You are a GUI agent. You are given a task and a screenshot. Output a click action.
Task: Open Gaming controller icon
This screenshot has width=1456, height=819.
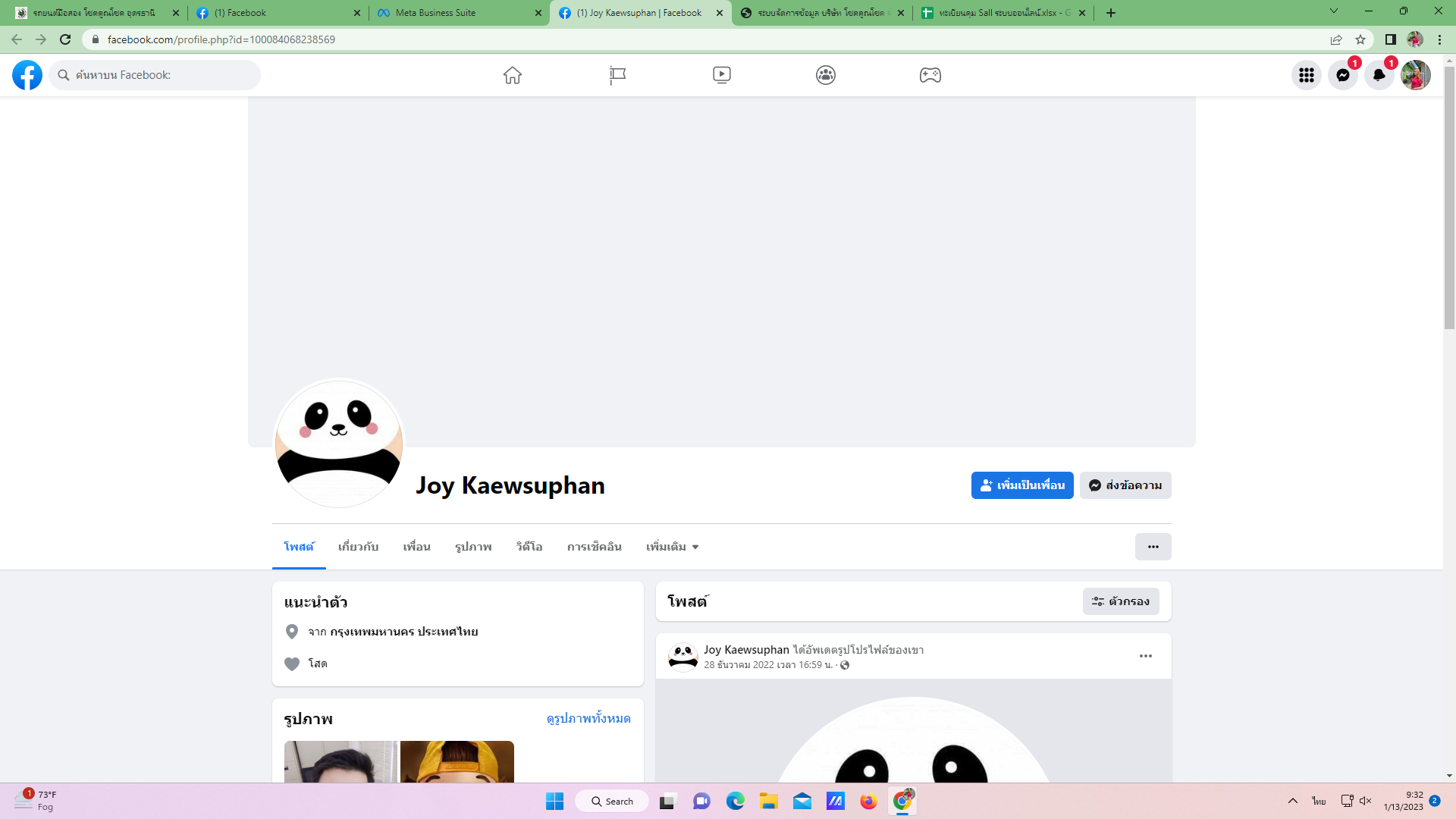(x=930, y=75)
